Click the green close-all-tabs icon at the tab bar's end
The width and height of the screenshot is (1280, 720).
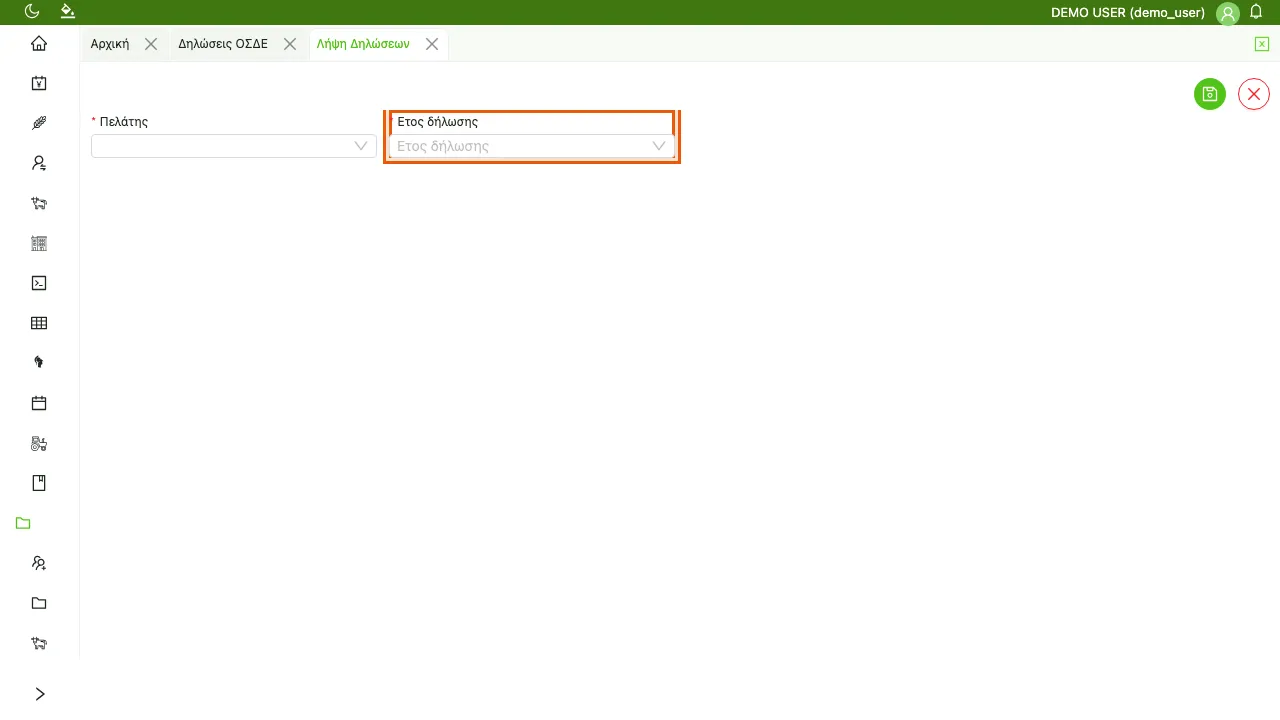coord(1262,44)
